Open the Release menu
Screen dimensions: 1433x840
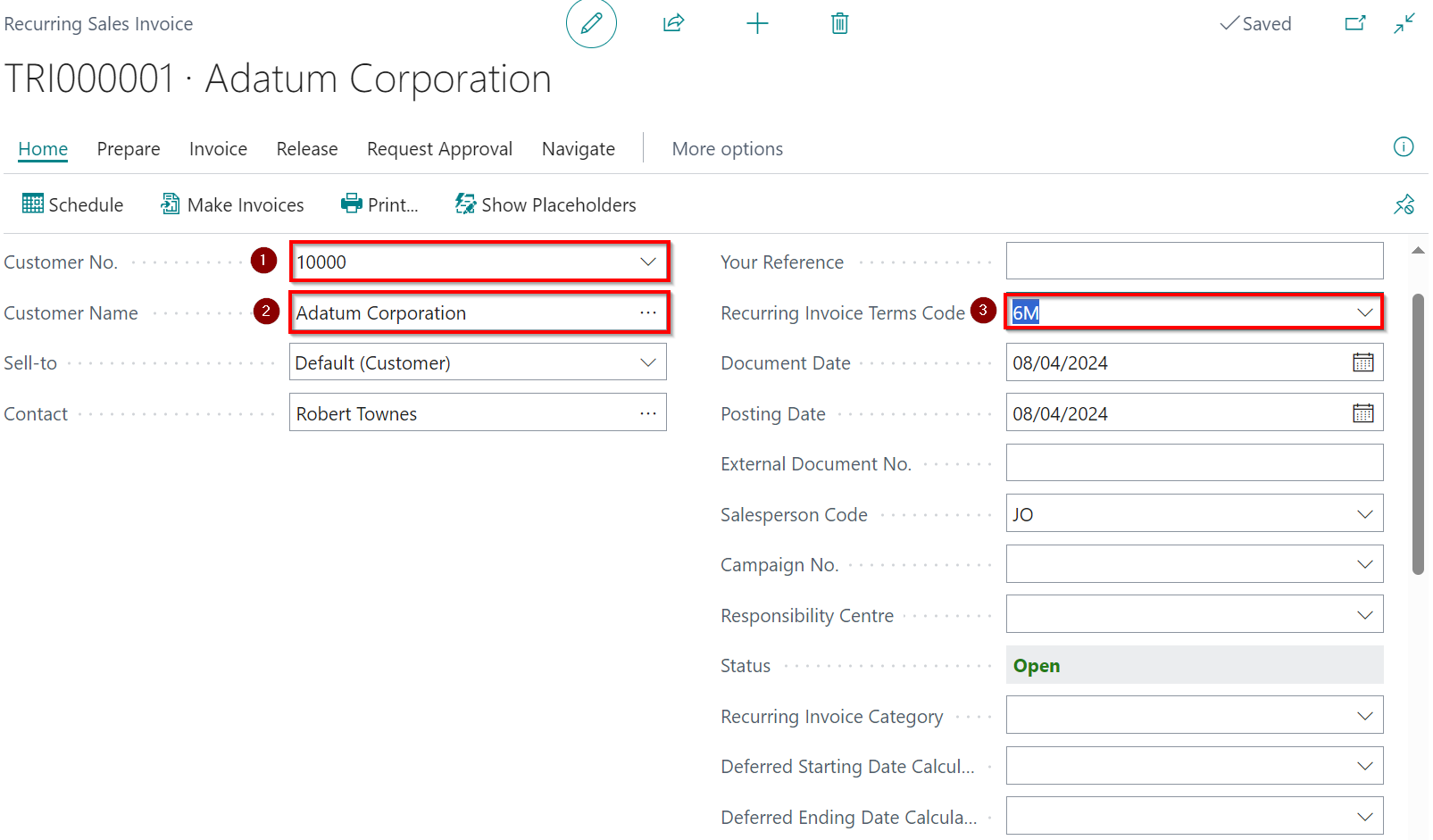[307, 149]
